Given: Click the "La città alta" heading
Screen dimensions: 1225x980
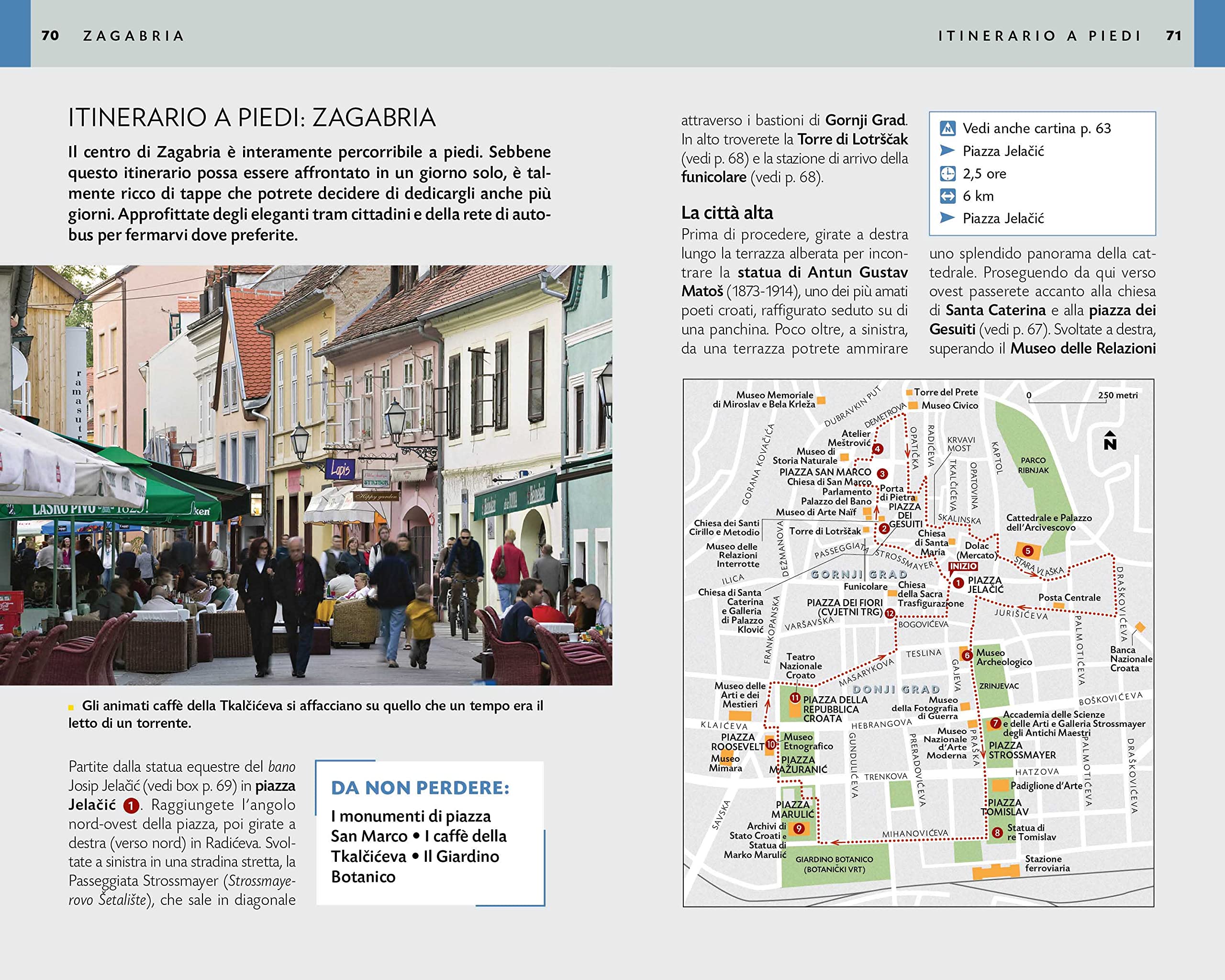Looking at the screenshot, I should pos(727,213).
